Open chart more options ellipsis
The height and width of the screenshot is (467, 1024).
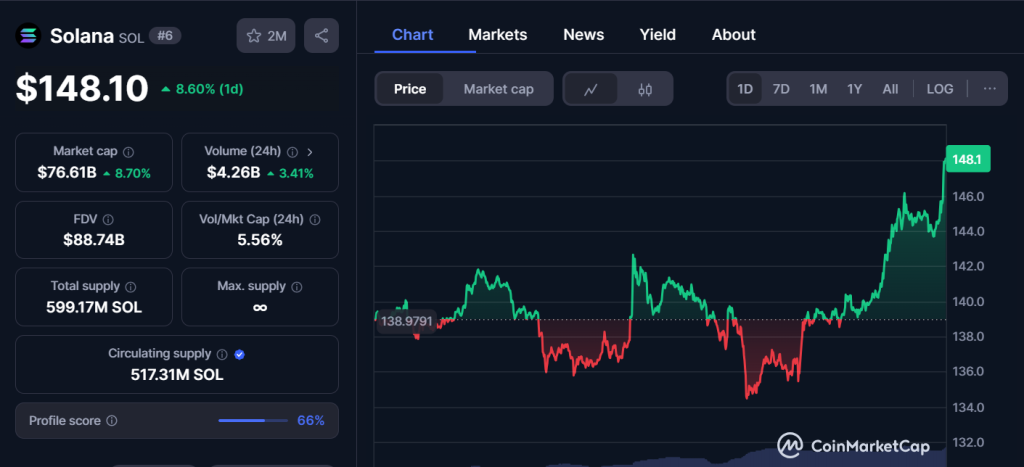point(990,89)
